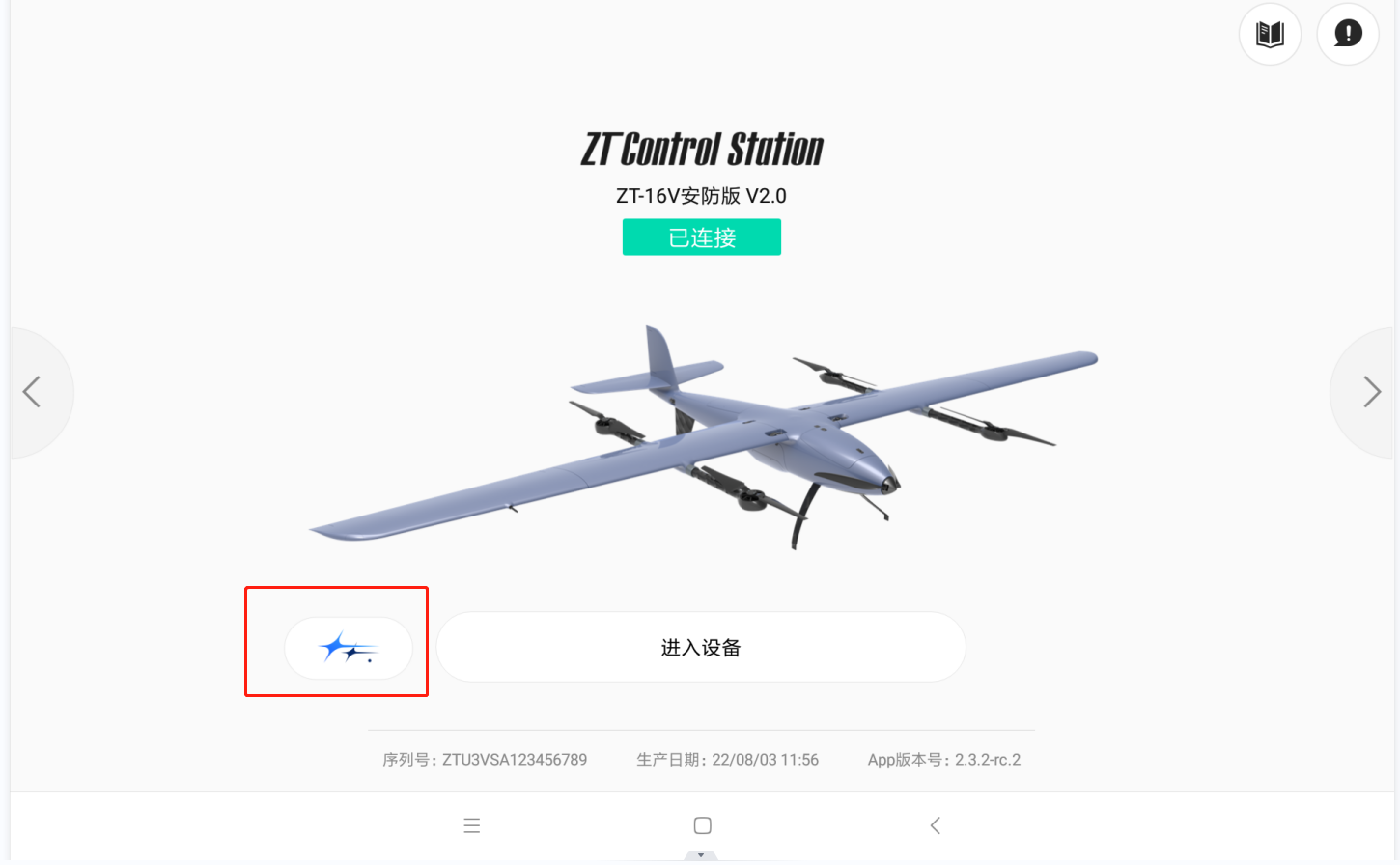The width and height of the screenshot is (1400, 865).
Task: Click the ZT Control Station logo
Action: [702, 150]
